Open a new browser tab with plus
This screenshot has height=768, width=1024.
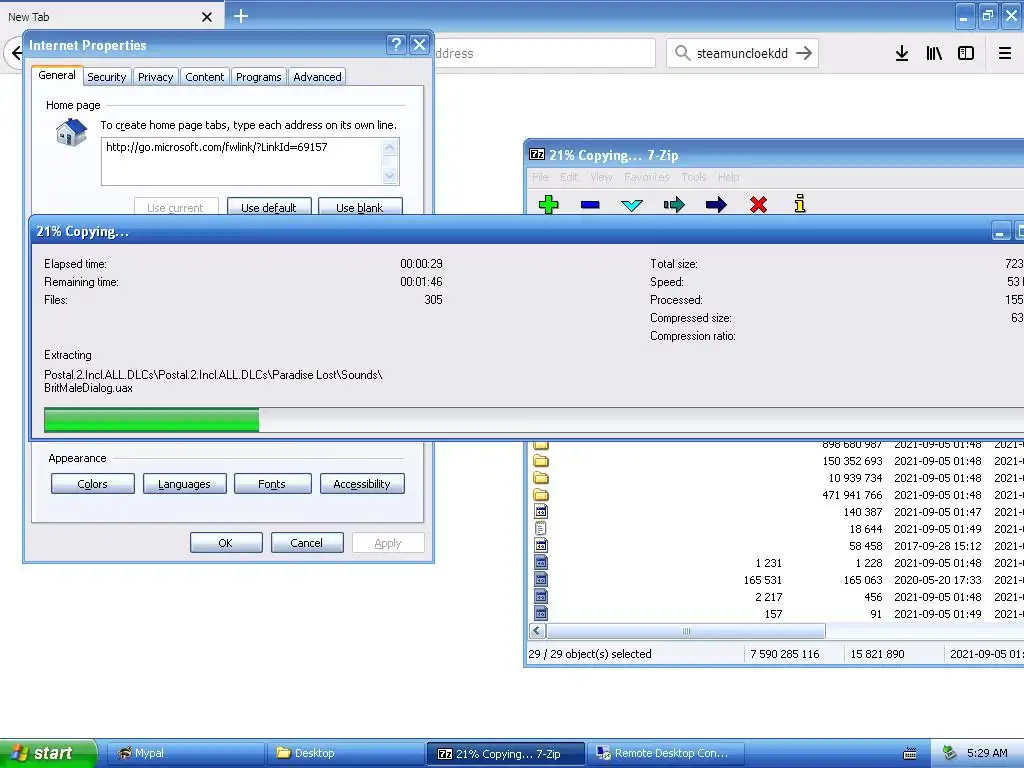[241, 16]
